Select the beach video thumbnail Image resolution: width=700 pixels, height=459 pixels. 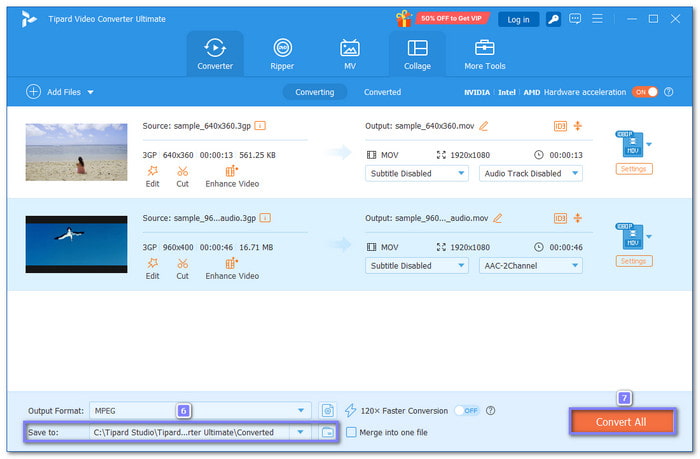click(x=76, y=152)
